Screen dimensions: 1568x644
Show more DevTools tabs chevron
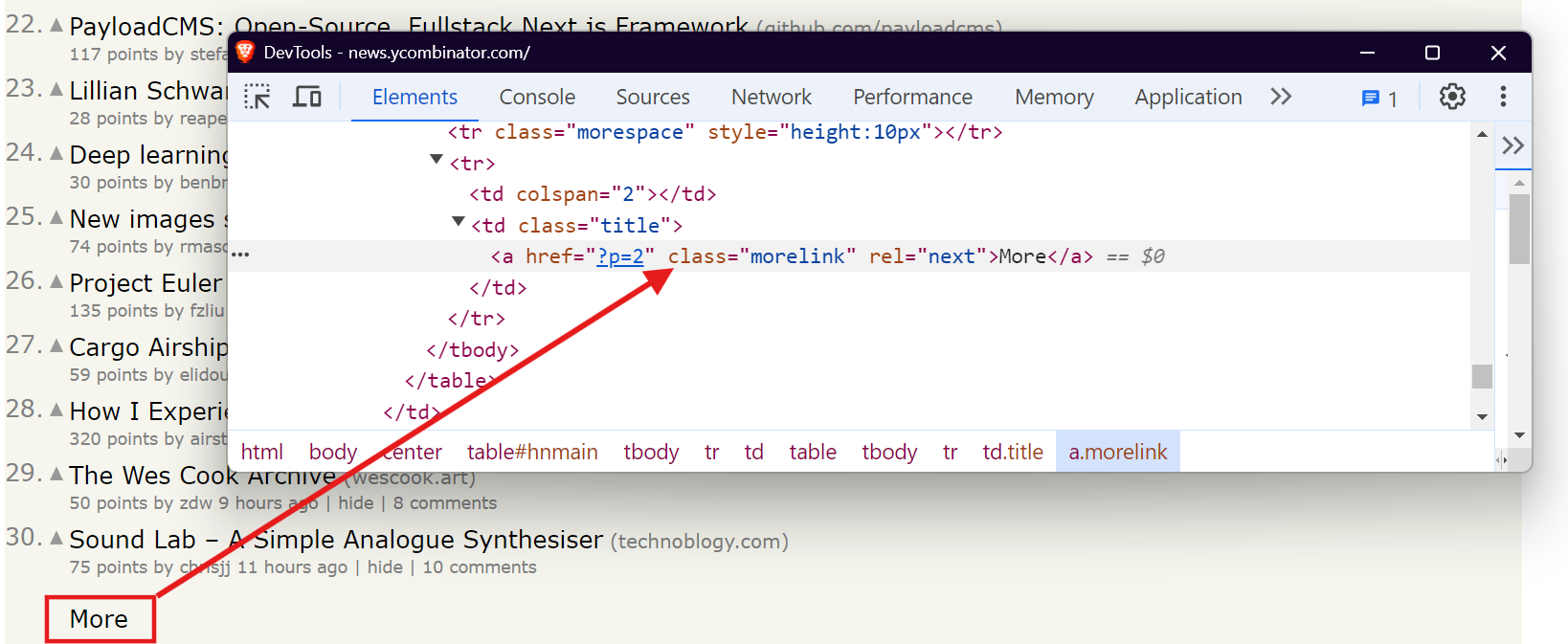coord(1281,97)
